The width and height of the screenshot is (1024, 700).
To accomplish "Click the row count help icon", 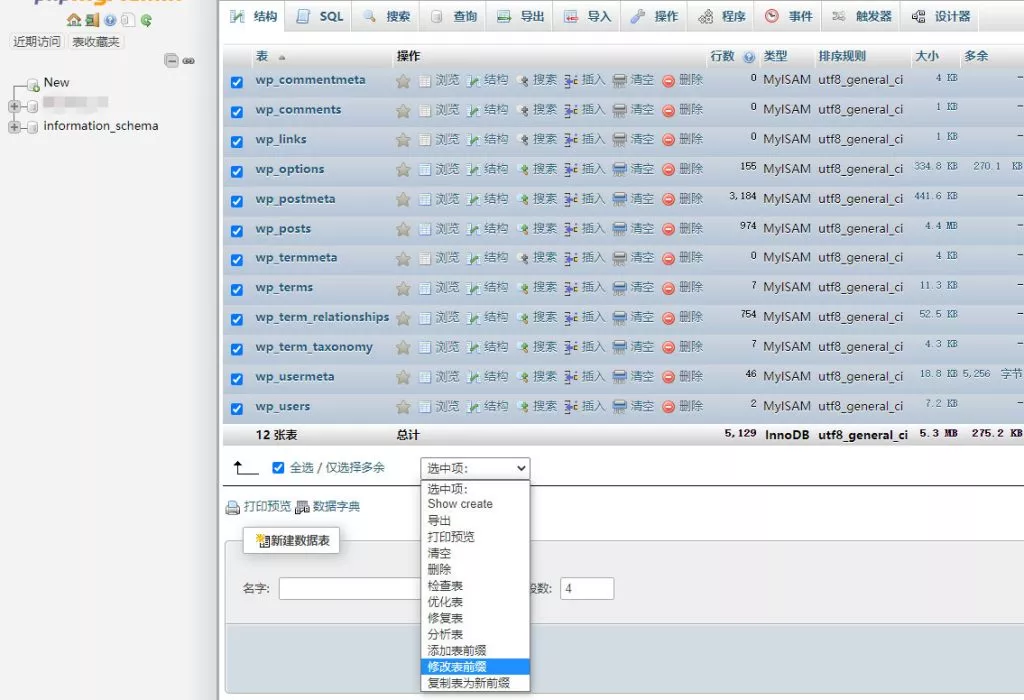I will (749, 57).
